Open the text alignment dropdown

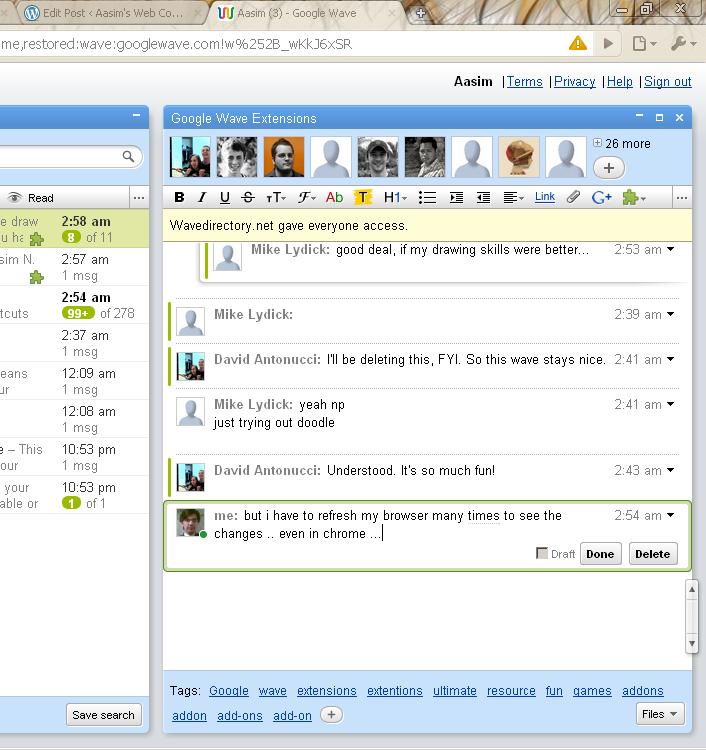[514, 198]
